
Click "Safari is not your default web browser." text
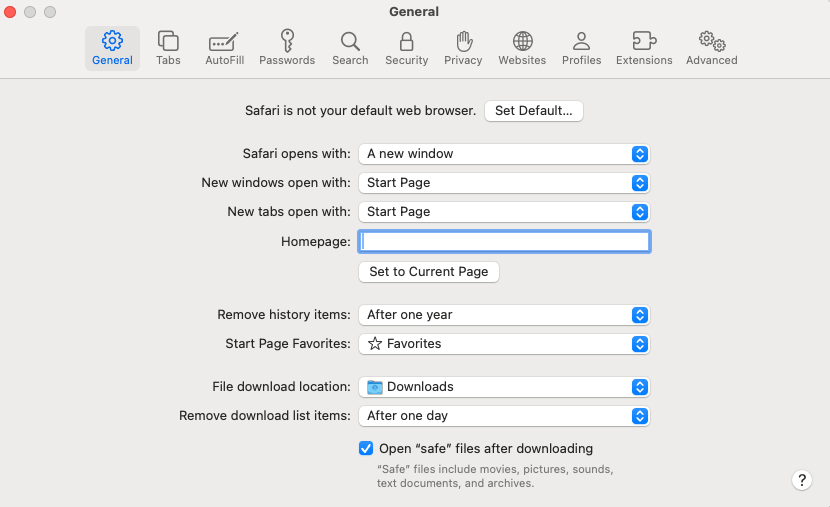click(360, 111)
